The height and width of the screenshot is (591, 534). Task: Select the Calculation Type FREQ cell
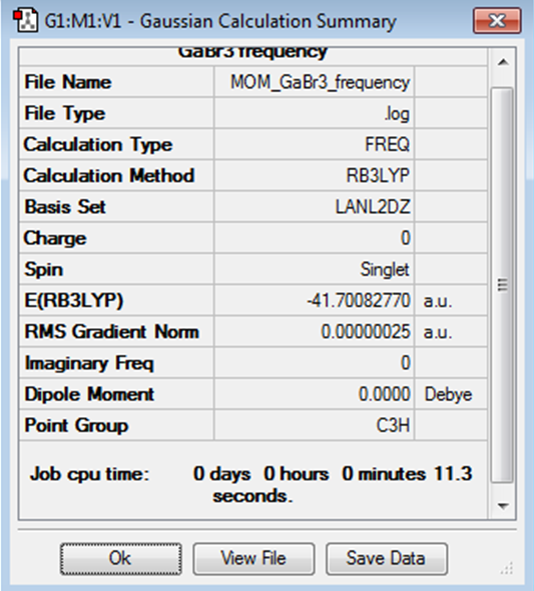point(314,144)
